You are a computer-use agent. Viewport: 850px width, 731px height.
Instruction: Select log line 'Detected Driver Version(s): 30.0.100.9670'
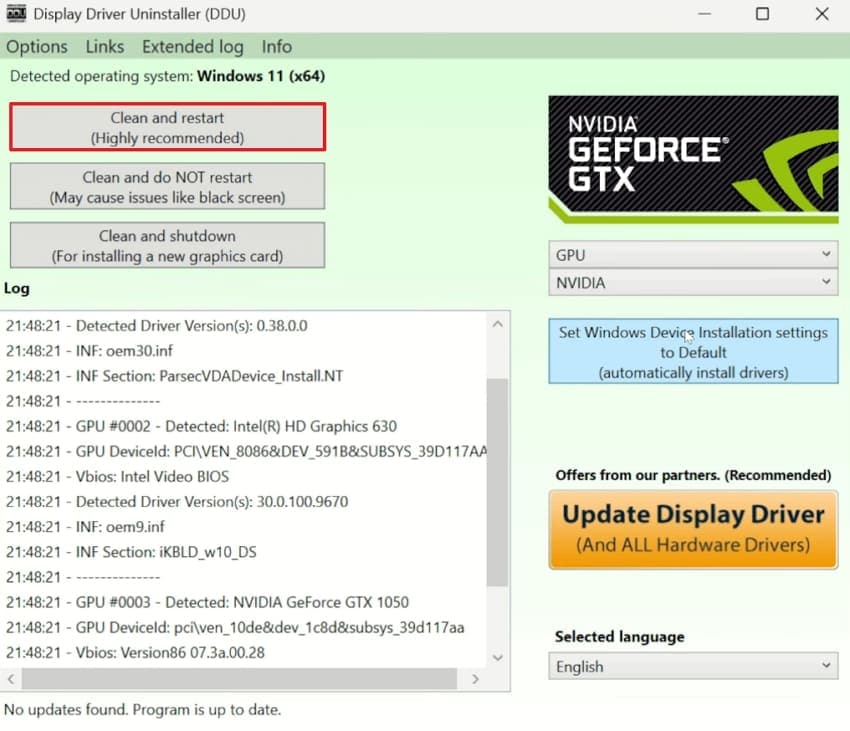point(177,502)
